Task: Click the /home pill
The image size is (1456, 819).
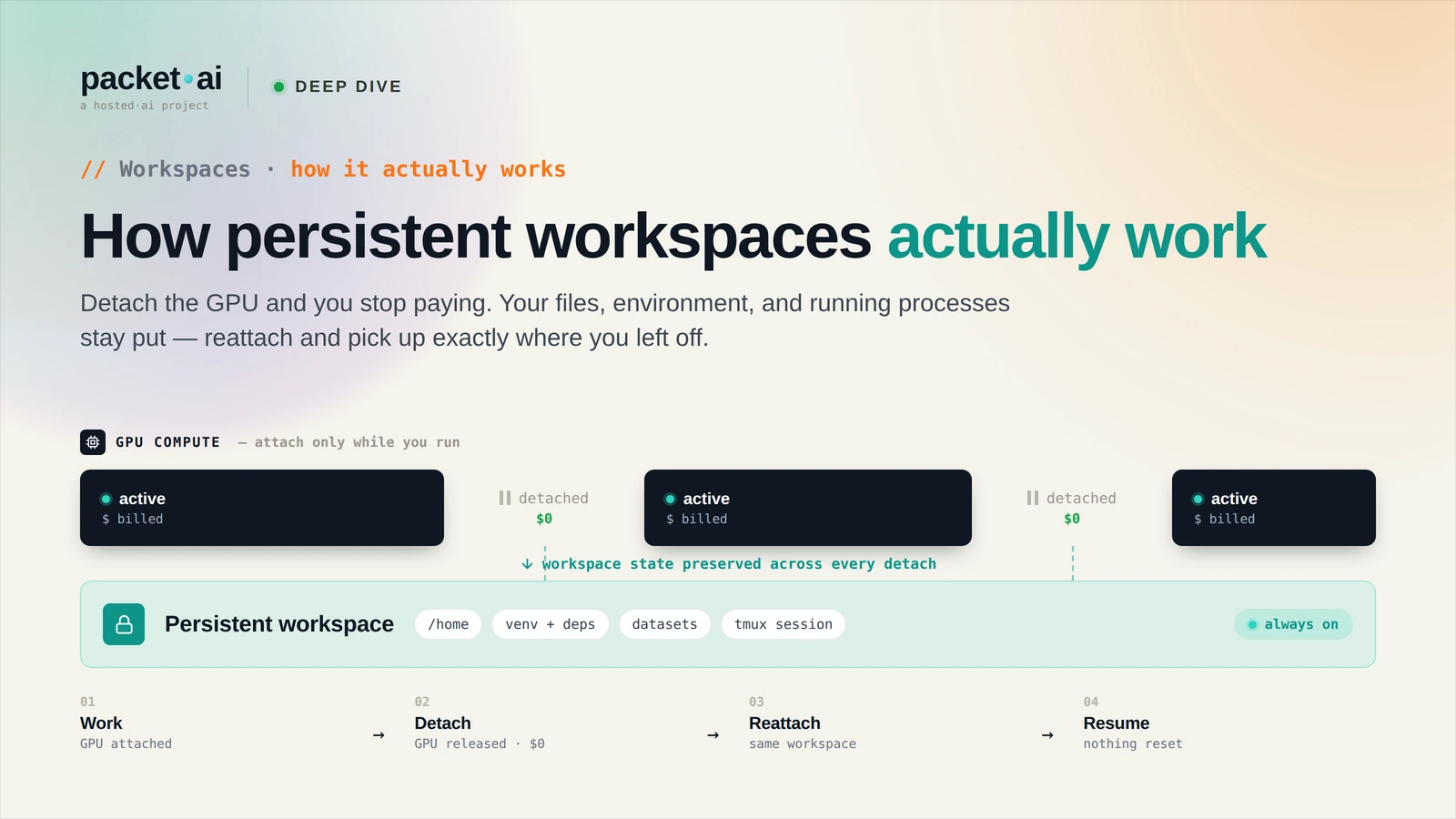Action: coord(449,624)
